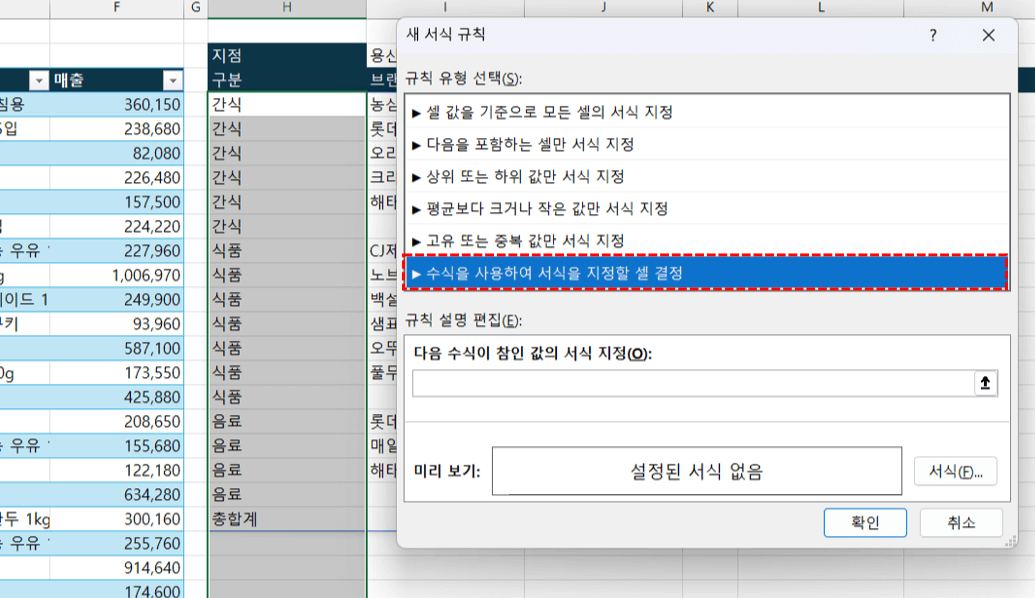The image size is (1035, 598).
Task: Choose '상위 또는 하위 값만 서식 지정'
Action: pyautogui.click(x=522, y=177)
